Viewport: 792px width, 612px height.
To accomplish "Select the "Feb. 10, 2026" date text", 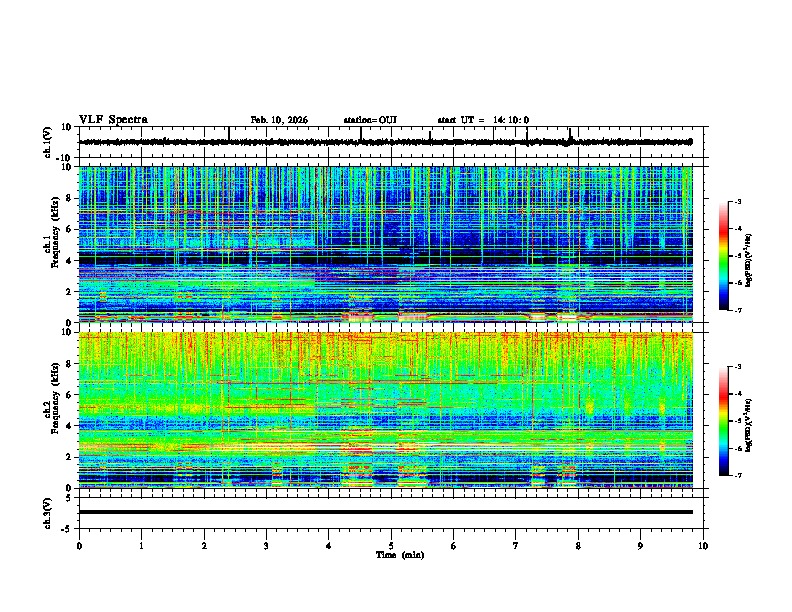I will click(x=279, y=120).
